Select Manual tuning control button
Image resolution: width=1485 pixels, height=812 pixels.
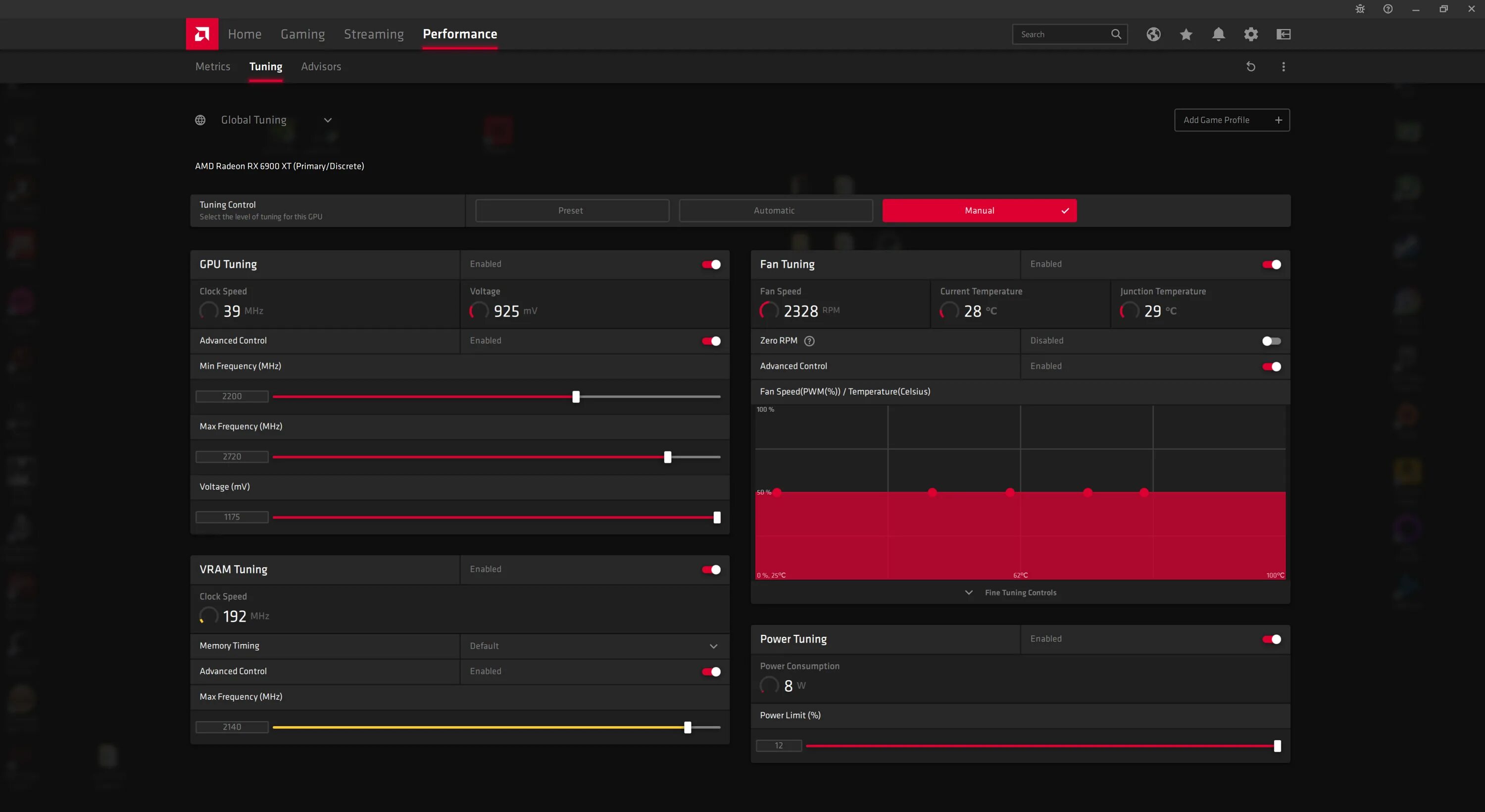click(979, 210)
